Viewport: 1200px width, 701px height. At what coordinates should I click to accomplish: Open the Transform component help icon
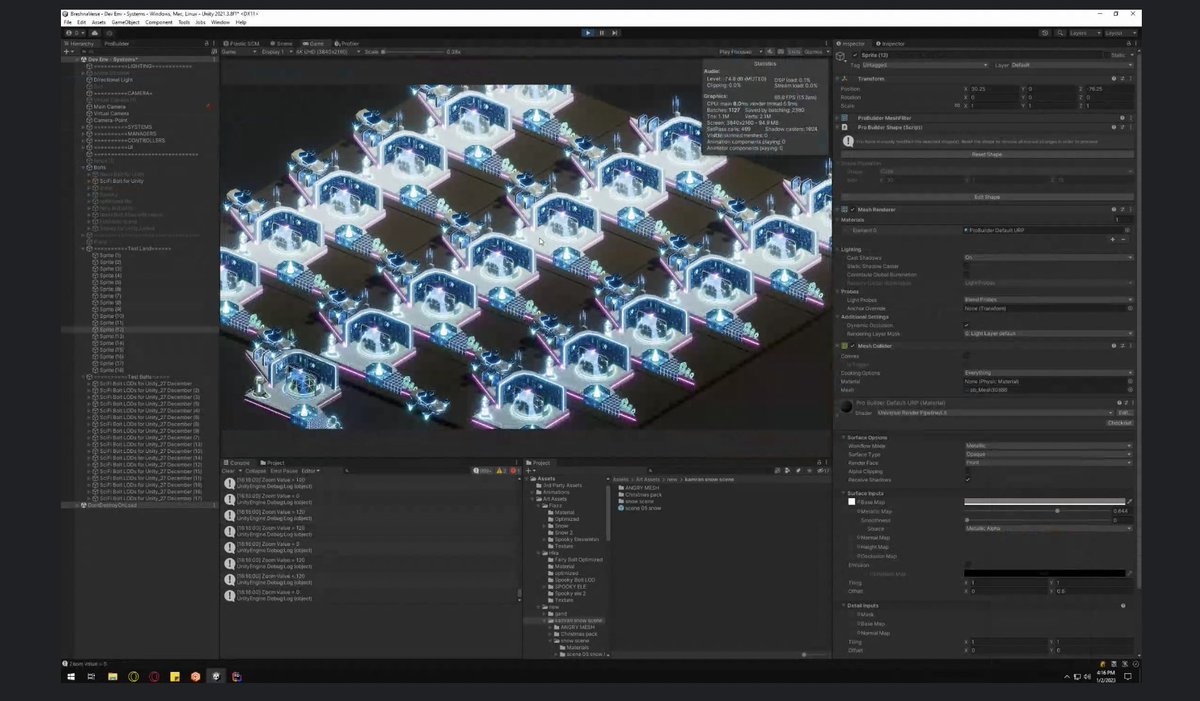[1113, 78]
